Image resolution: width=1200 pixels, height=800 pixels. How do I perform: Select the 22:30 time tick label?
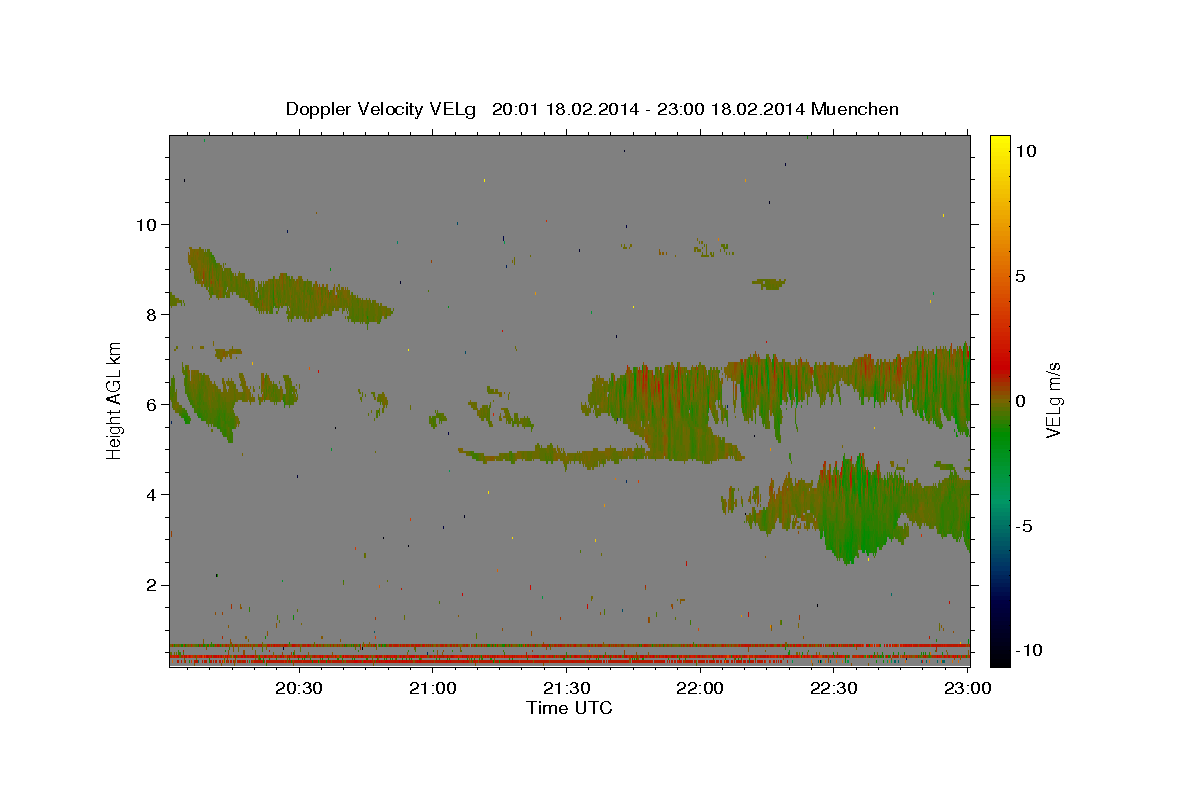tap(833, 688)
